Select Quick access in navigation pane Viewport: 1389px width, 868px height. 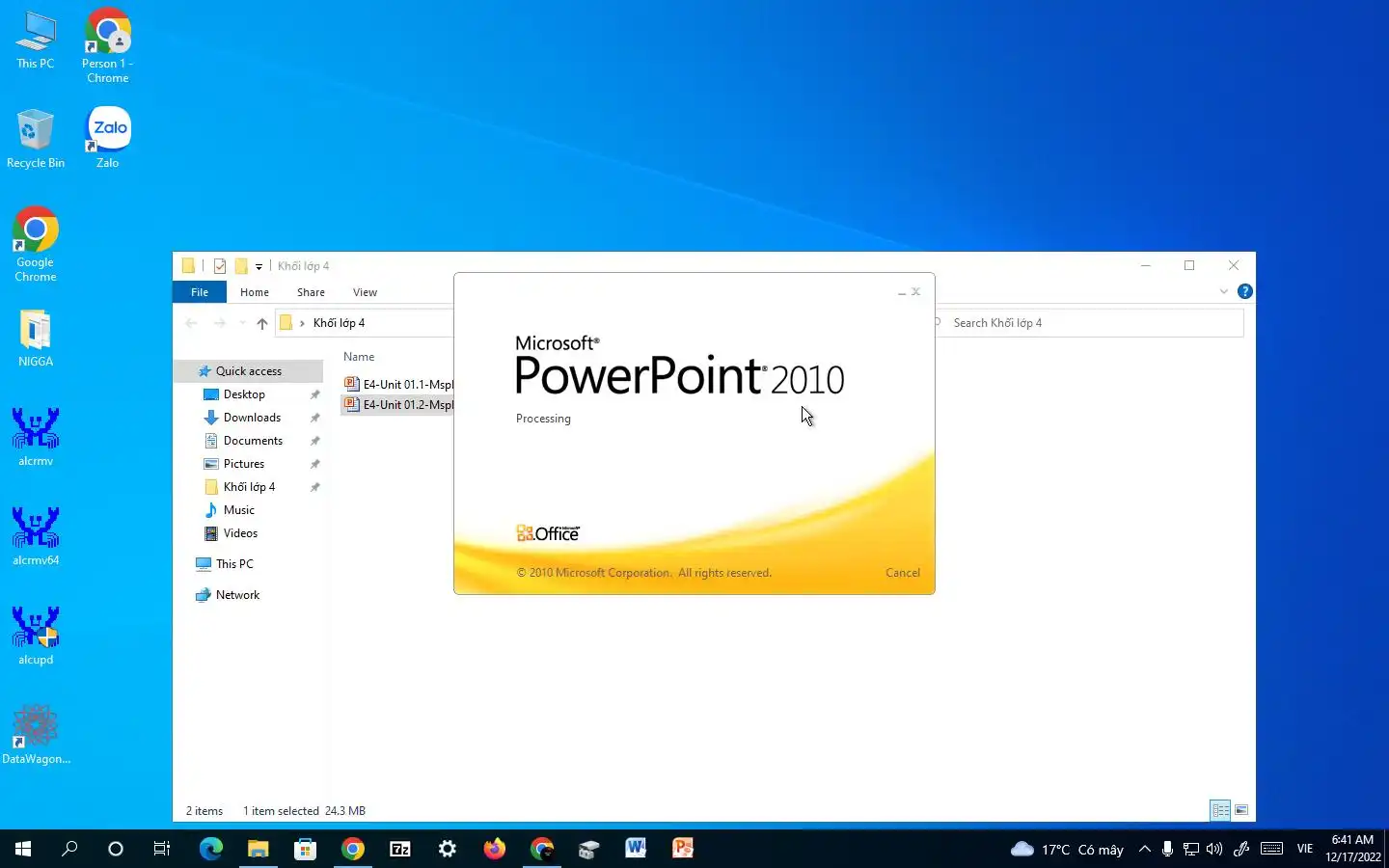click(x=249, y=371)
